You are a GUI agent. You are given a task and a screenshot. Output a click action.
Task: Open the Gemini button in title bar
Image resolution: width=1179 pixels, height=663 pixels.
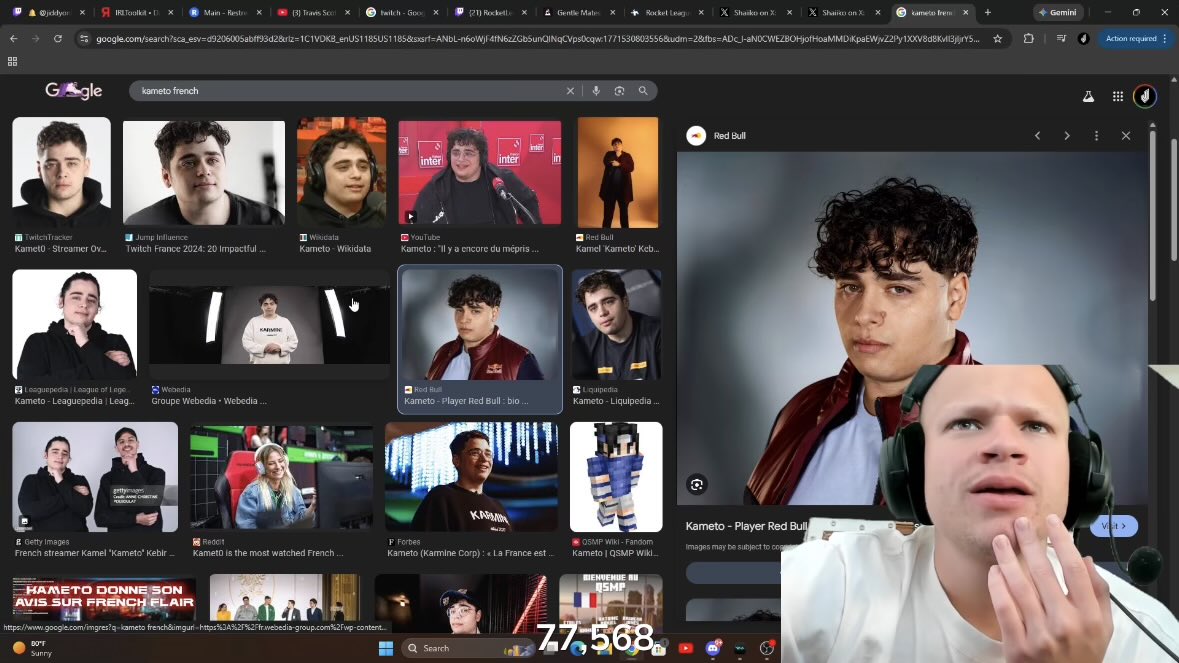[1058, 12]
